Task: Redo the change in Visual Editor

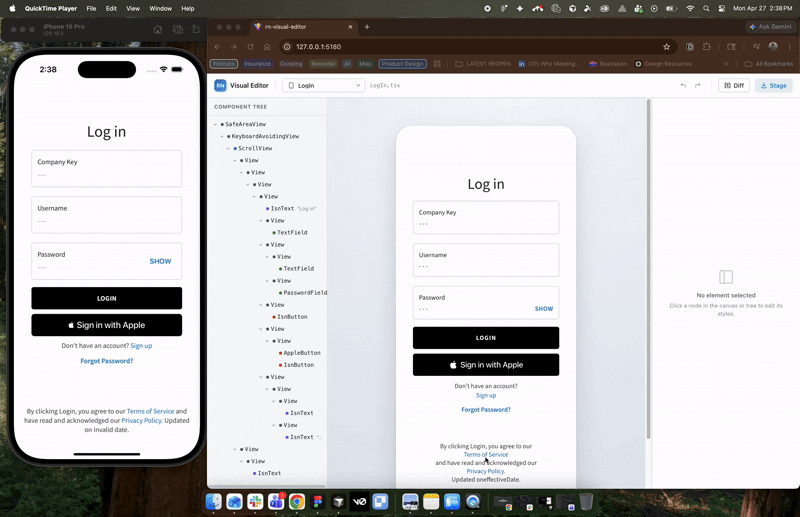Action: (x=697, y=86)
